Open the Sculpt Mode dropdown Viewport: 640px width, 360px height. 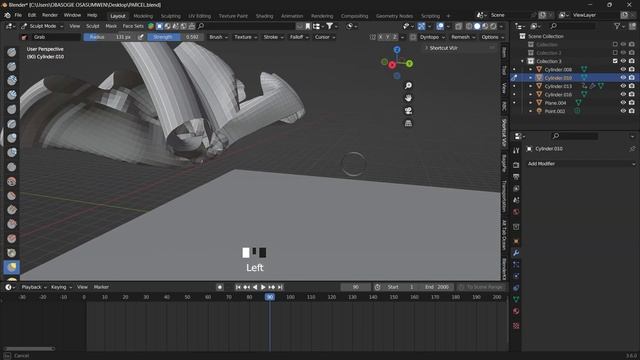pos(42,26)
